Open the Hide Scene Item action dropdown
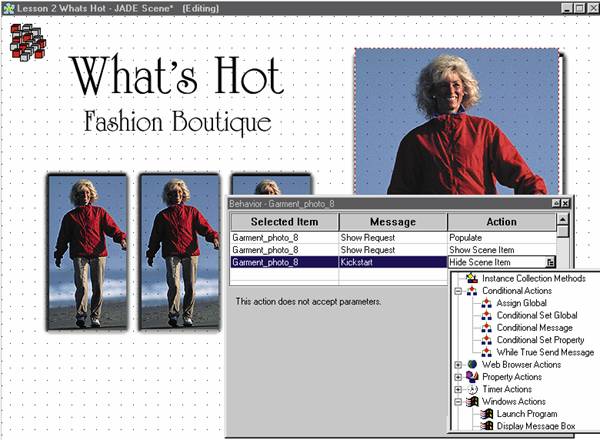Image resolution: width=600 pixels, height=440 pixels. [550, 262]
